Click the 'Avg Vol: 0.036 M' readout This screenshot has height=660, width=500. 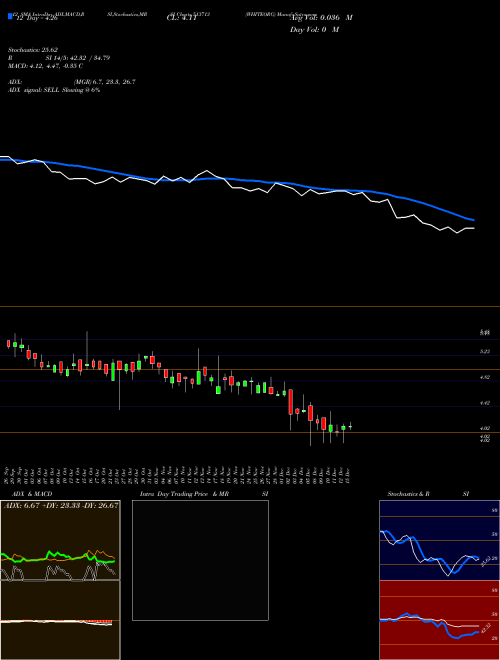click(x=321, y=18)
